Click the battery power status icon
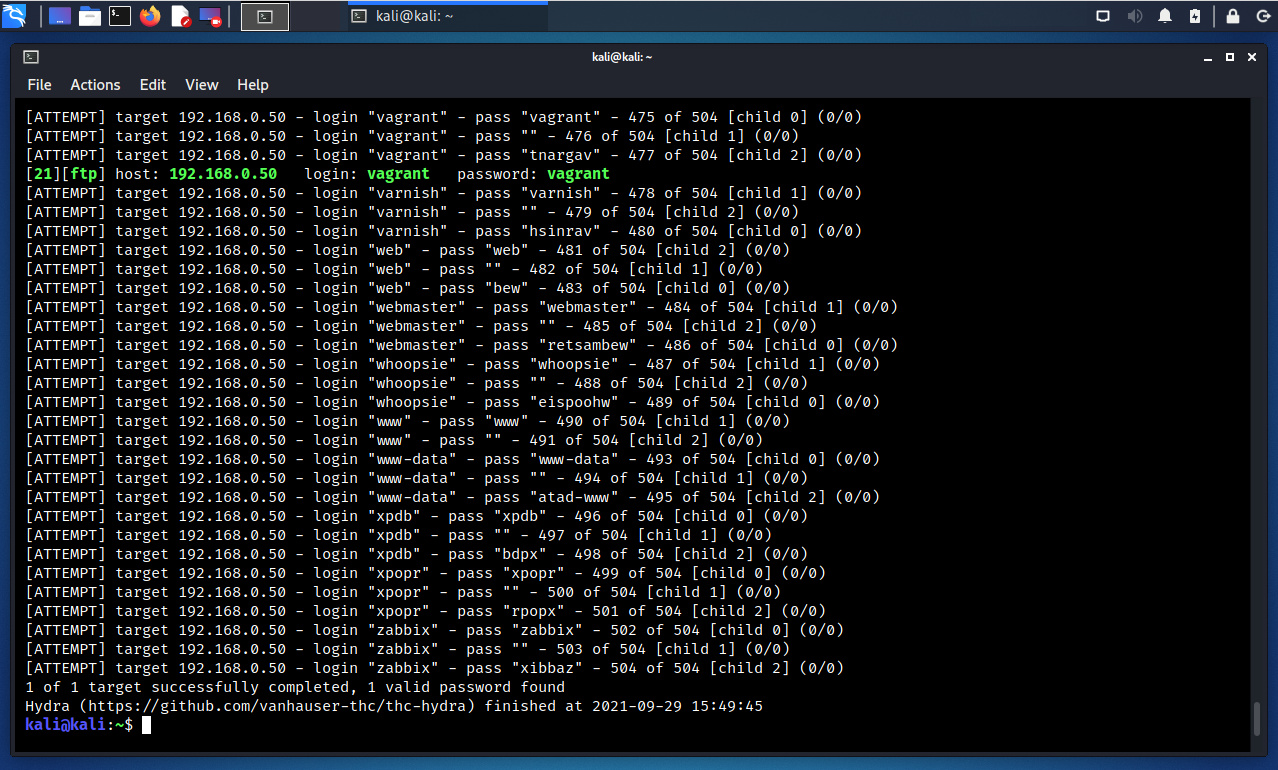Image resolution: width=1278 pixels, height=770 pixels. coord(1195,16)
